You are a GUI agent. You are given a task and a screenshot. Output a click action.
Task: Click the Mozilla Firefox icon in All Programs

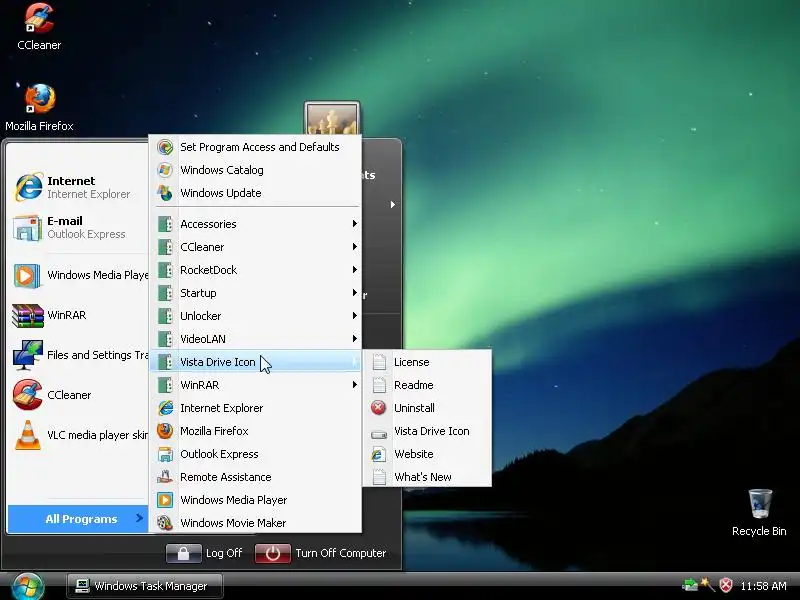165,431
